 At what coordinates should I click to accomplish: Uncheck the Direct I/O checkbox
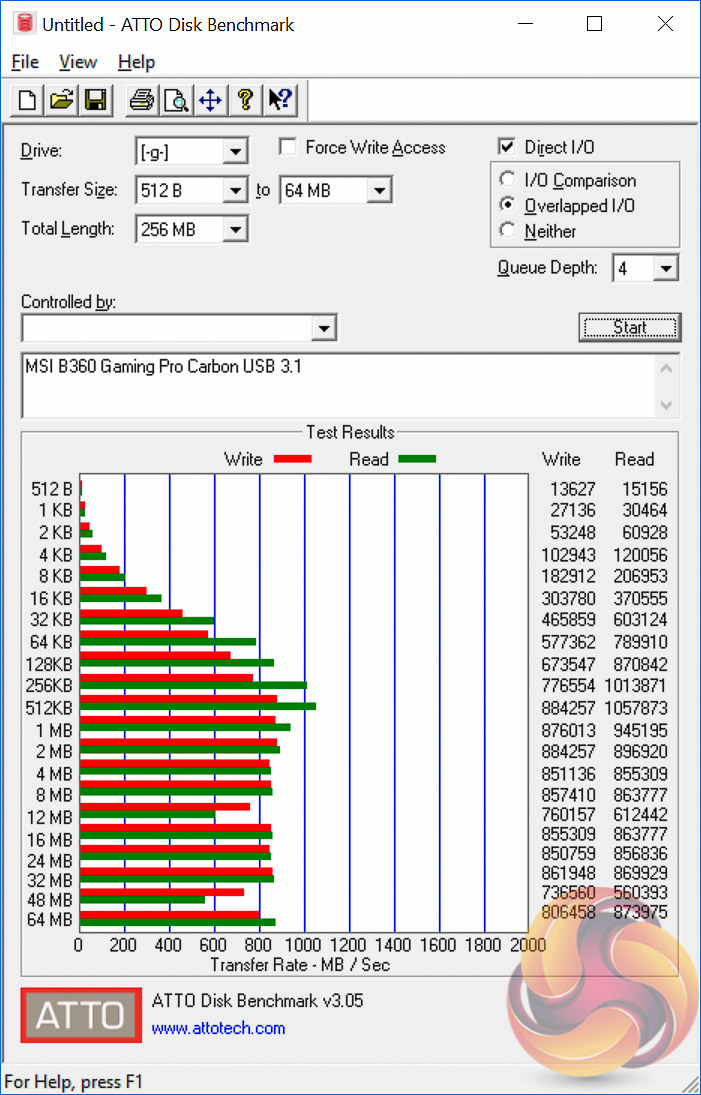tap(506, 147)
